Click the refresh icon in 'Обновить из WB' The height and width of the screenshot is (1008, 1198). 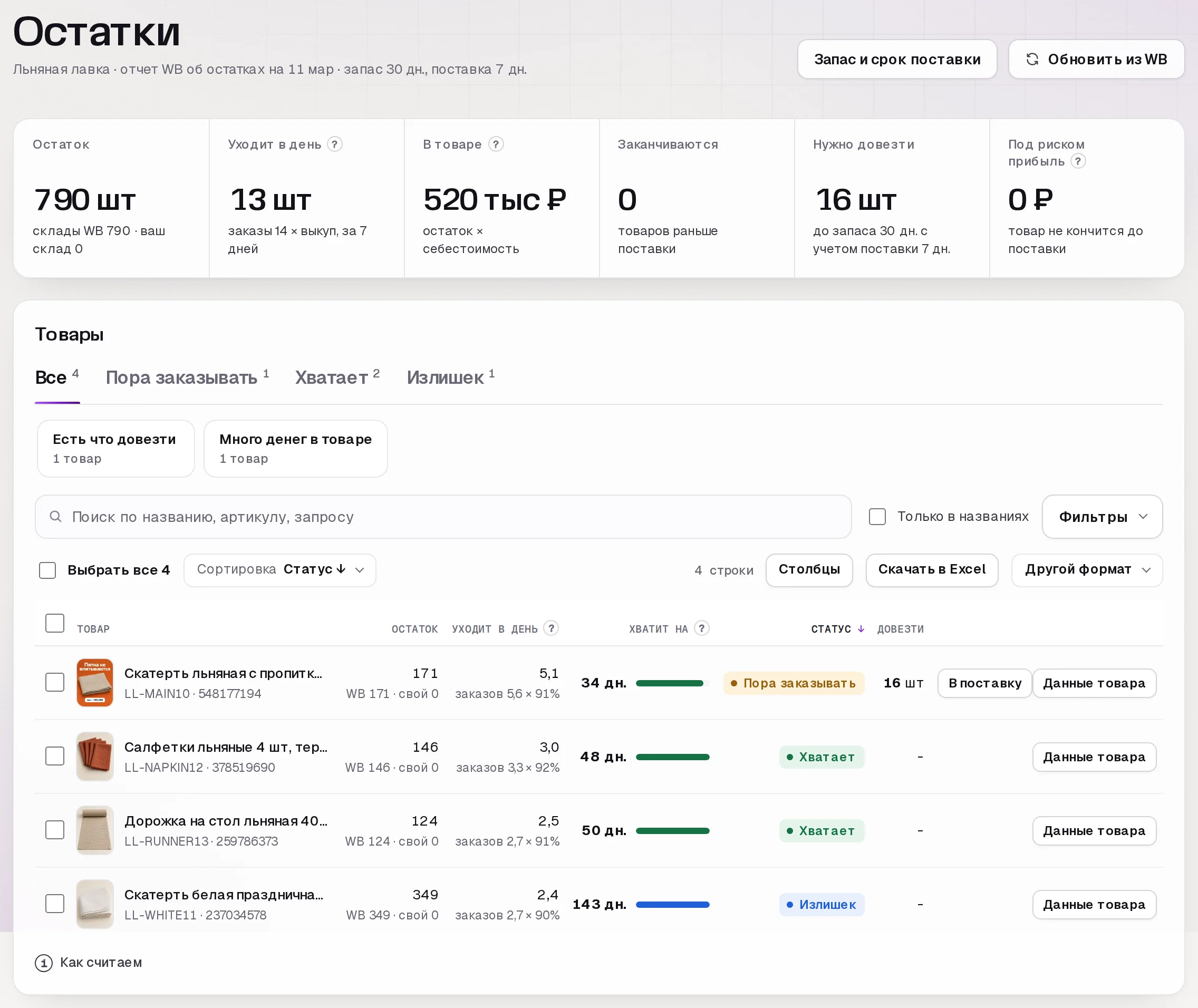(x=1032, y=59)
